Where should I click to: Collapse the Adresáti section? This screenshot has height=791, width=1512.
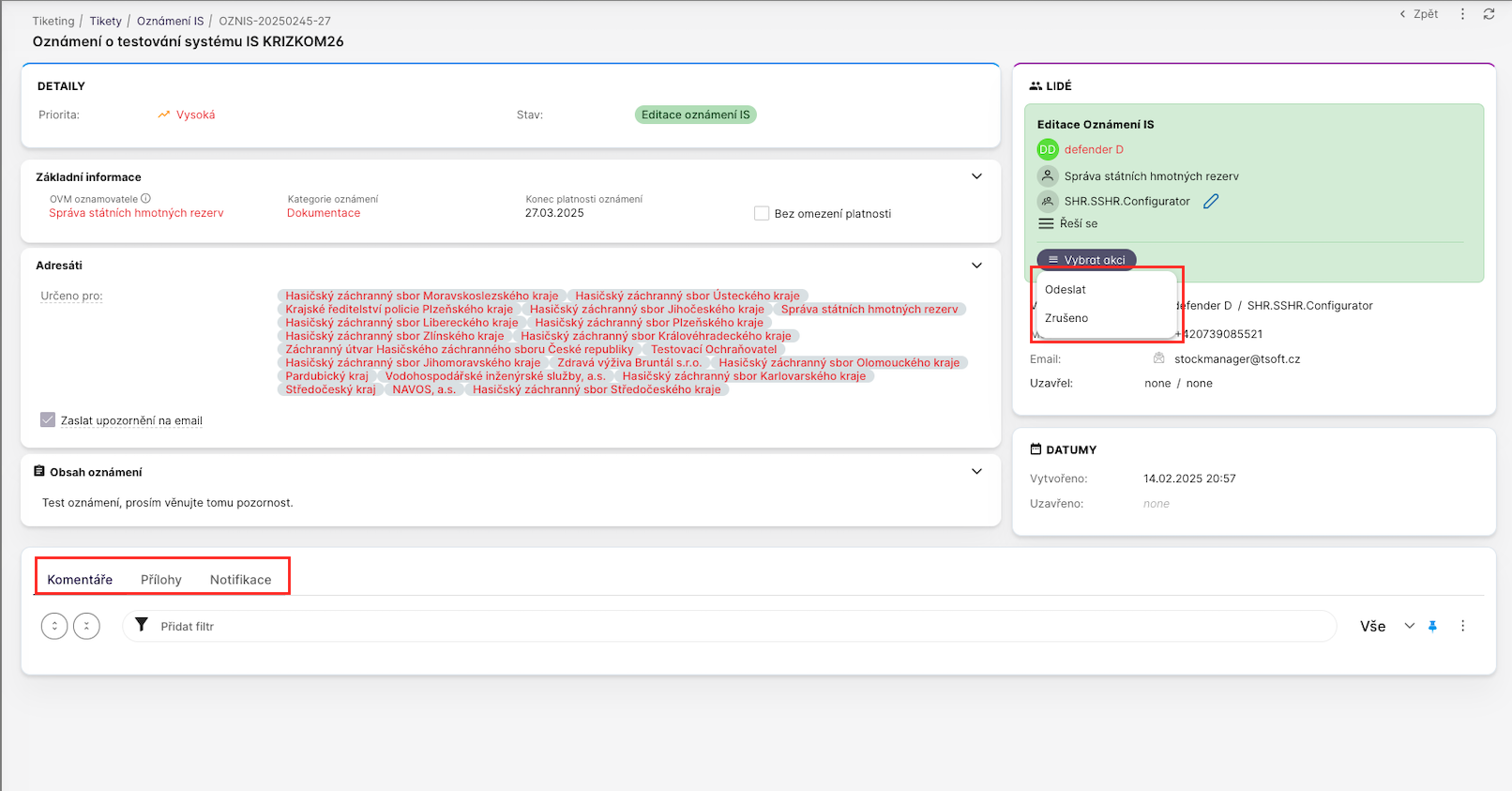[x=976, y=266]
